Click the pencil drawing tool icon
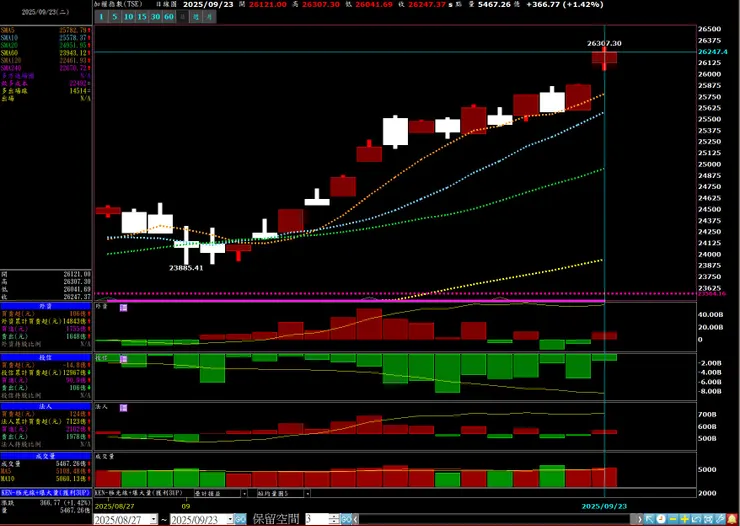Image resolution: width=740 pixels, height=526 pixels. [x=720, y=519]
